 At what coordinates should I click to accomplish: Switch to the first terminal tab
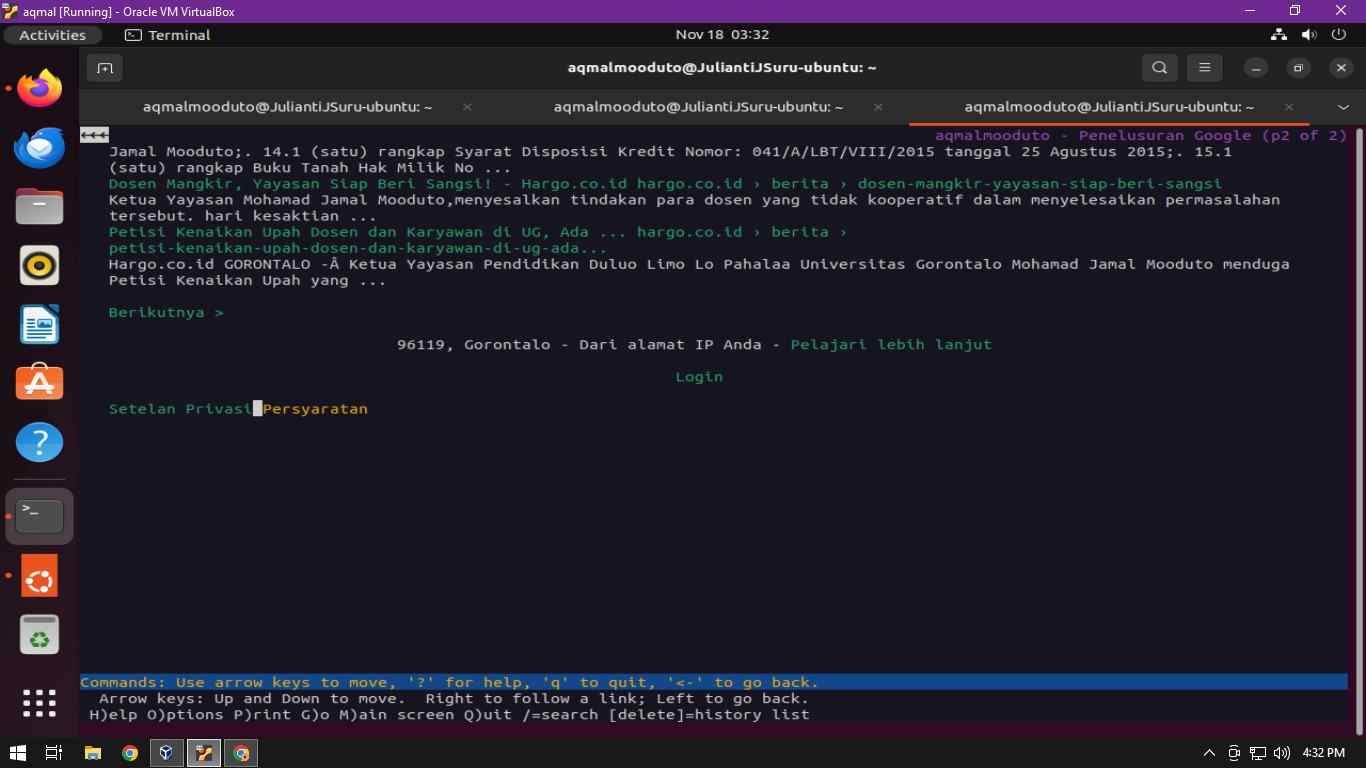pos(287,107)
